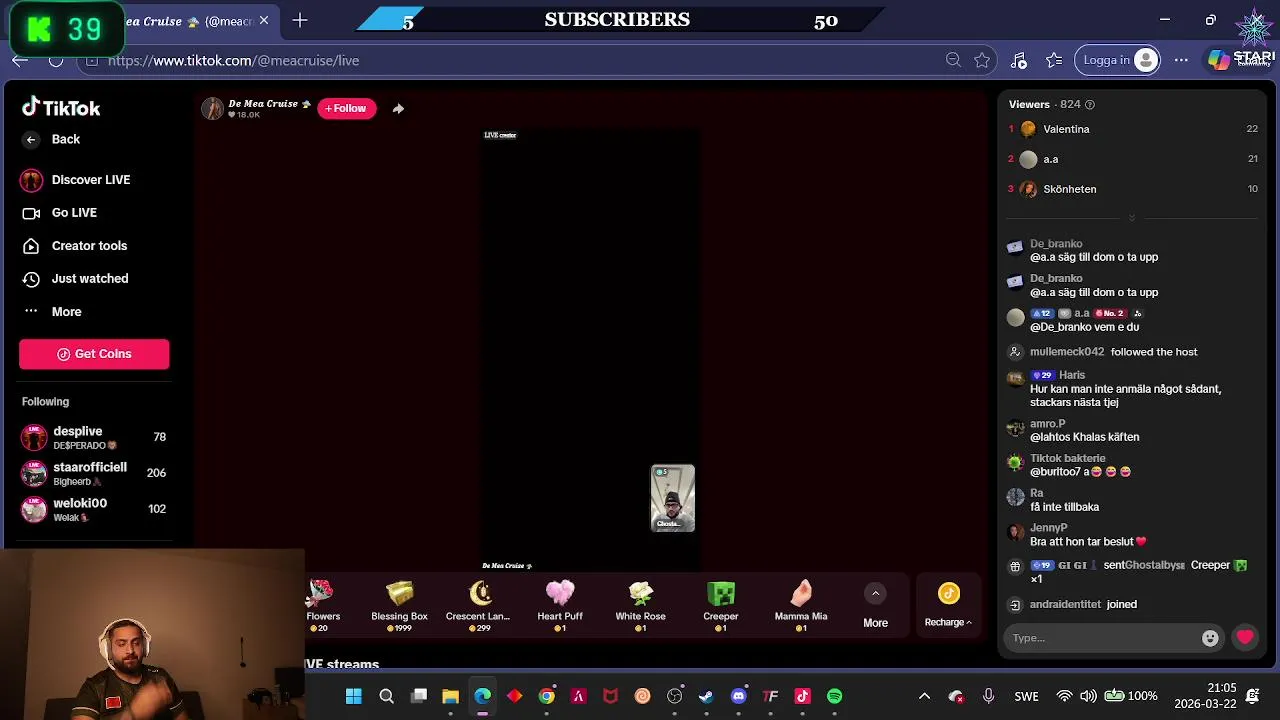Open weloki00 live stream
The width and height of the screenshot is (1280, 720).
pyautogui.click(x=94, y=509)
